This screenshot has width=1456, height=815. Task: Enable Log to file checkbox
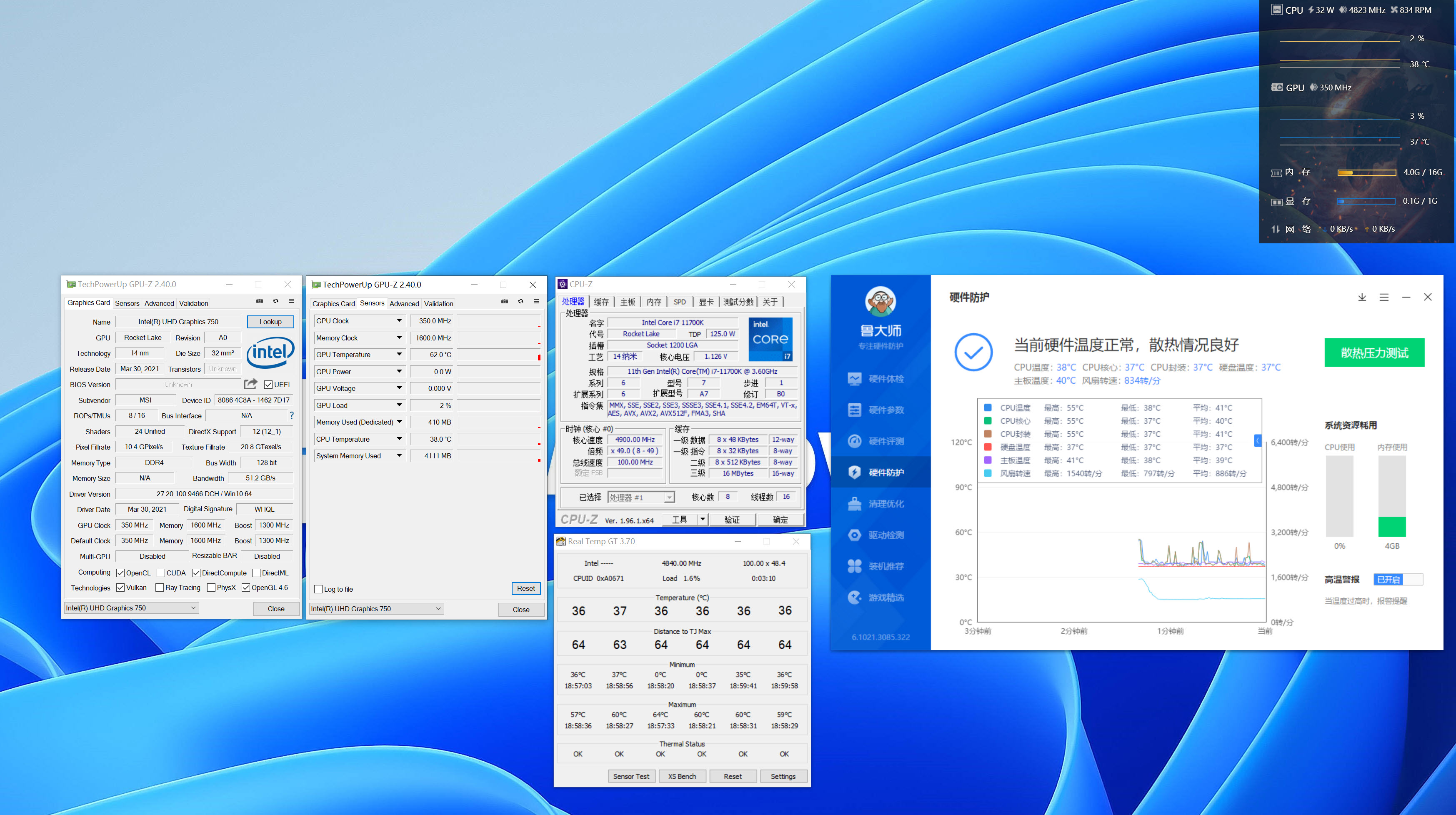point(319,589)
